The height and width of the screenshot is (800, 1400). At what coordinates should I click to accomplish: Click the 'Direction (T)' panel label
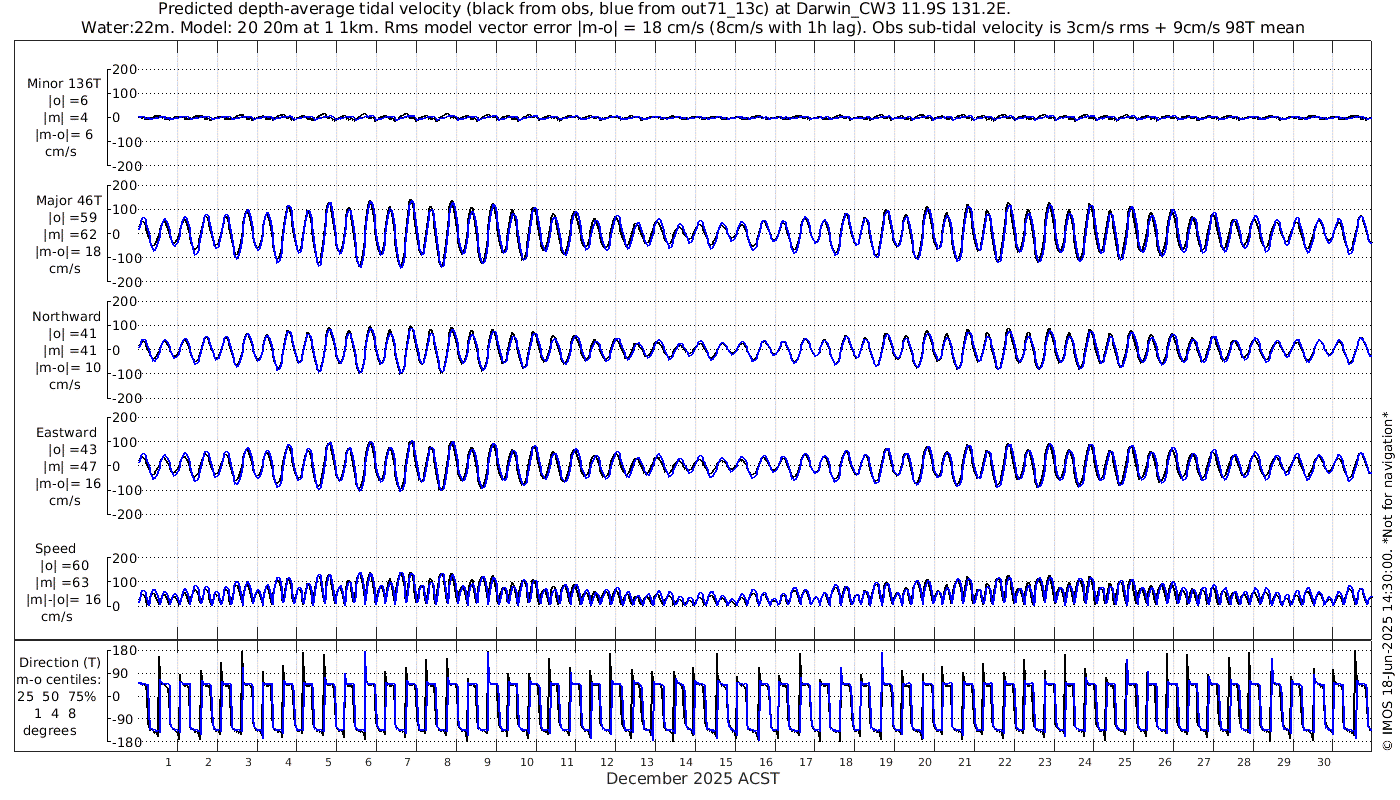[60, 662]
